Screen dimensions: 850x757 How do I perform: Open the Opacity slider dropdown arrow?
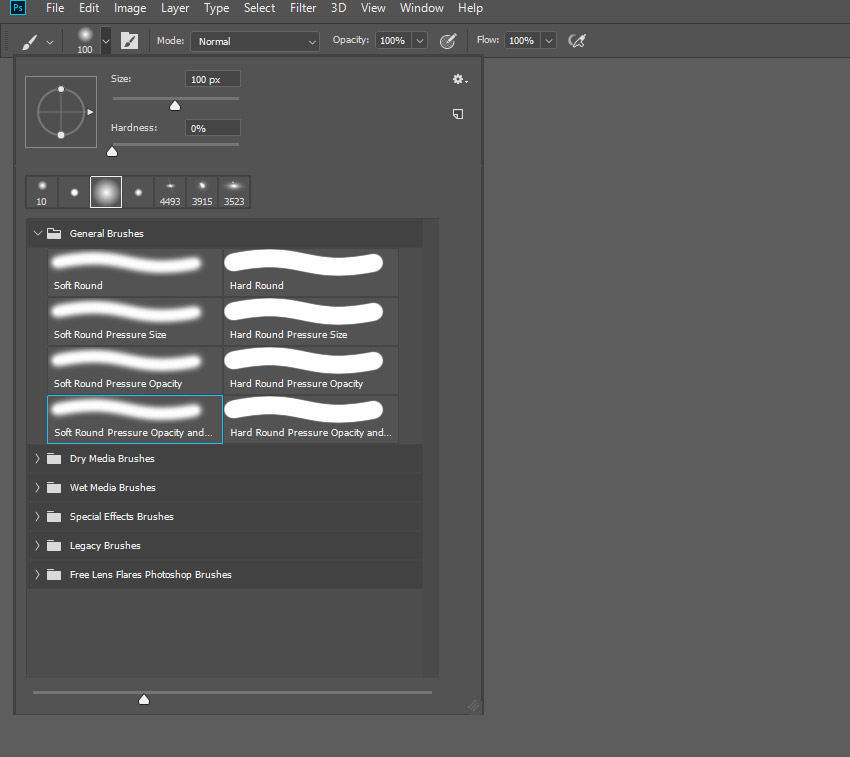point(420,41)
